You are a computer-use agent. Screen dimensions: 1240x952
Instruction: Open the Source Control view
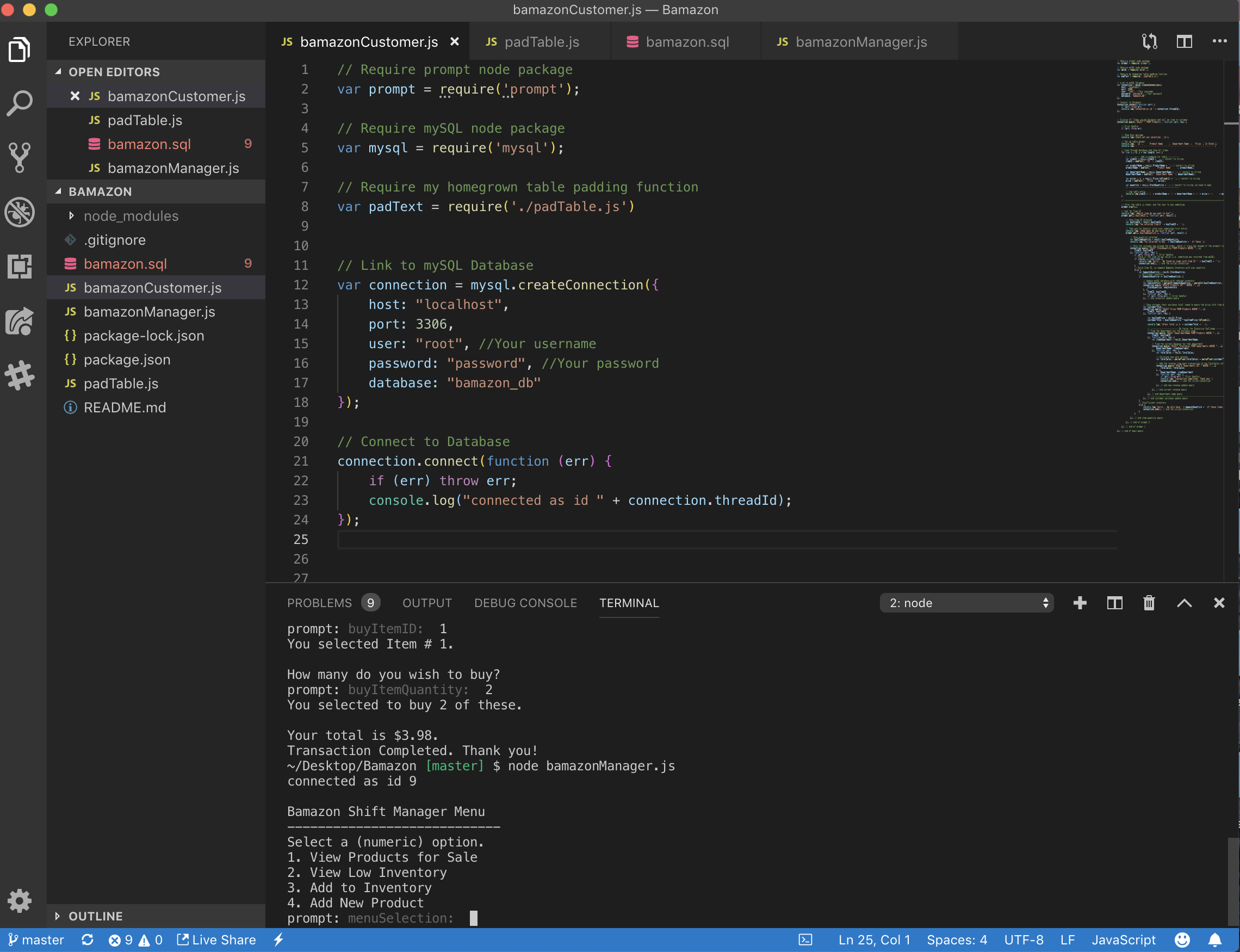tap(20, 157)
